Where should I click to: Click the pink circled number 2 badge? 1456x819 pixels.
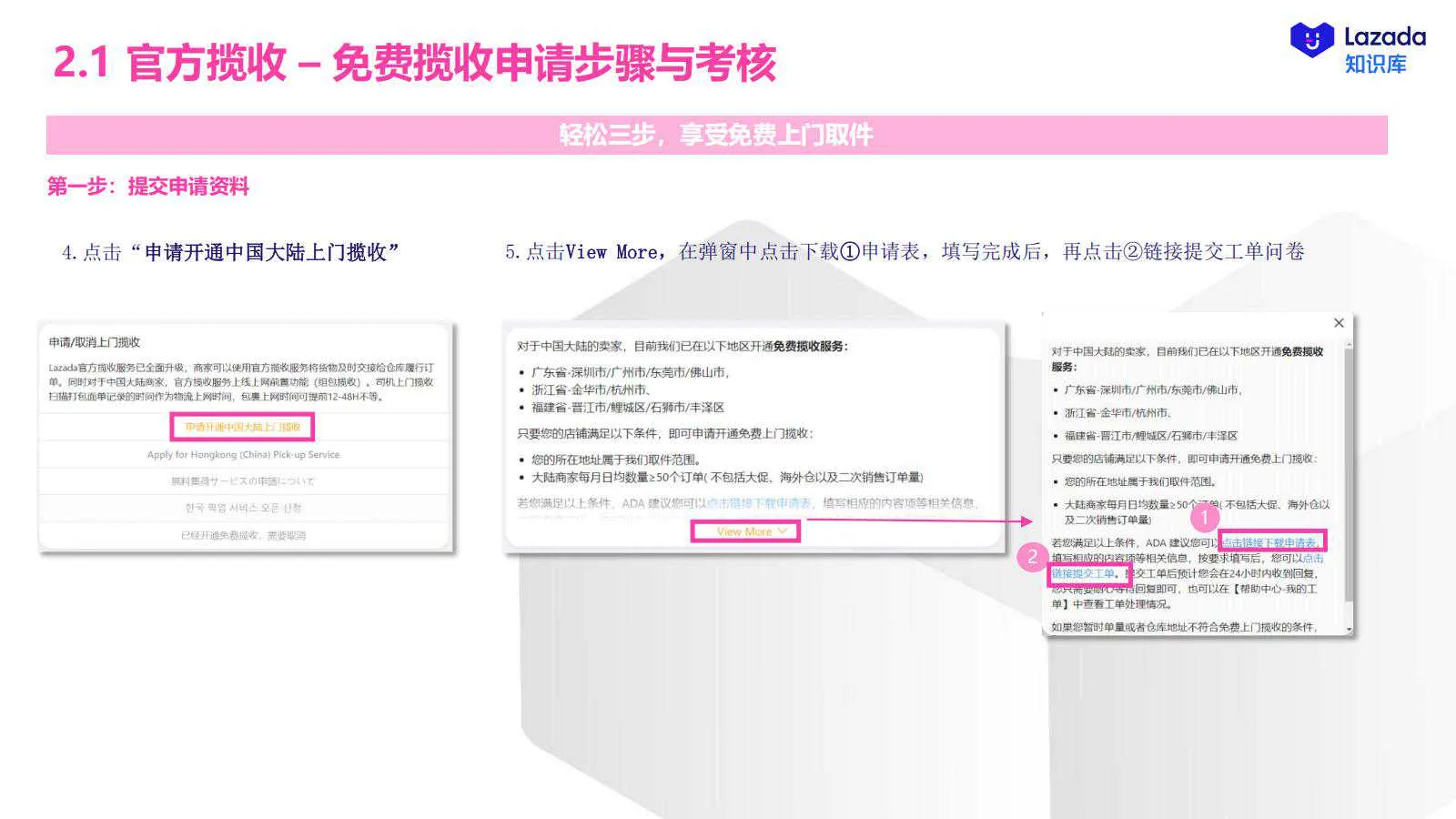coord(1031,557)
